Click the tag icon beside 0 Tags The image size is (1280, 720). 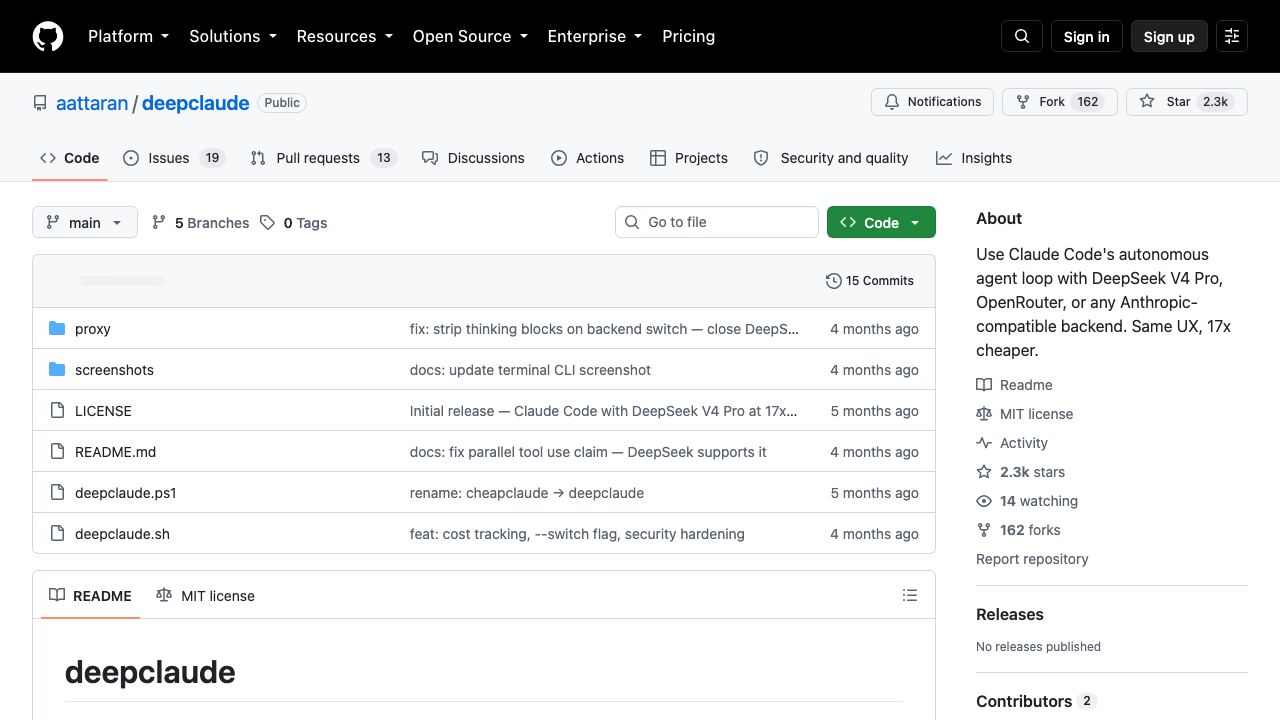(267, 223)
